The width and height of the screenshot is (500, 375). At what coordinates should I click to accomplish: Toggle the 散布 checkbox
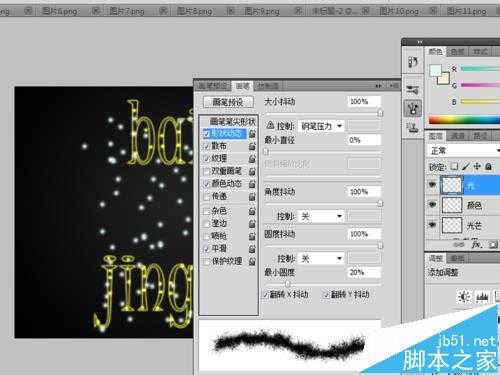(x=207, y=146)
